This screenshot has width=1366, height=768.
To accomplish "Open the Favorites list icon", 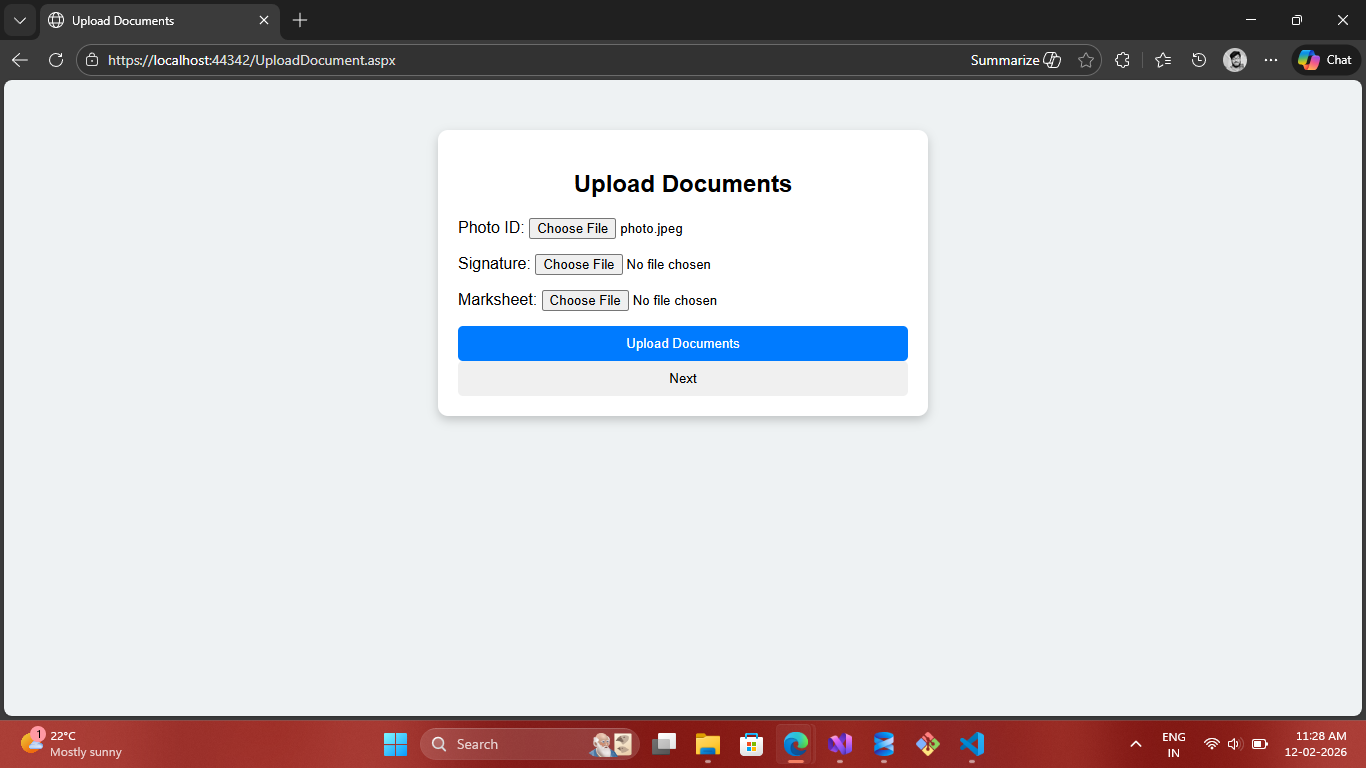I will (x=1162, y=60).
